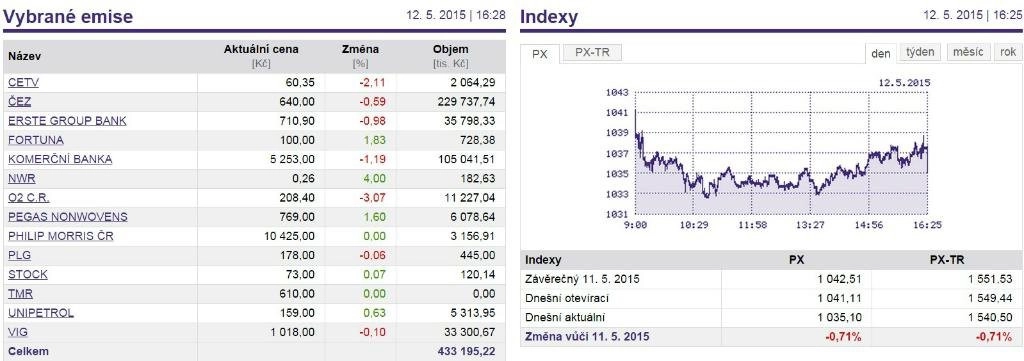The height and width of the screenshot is (361, 1024).
Task: Select the měsíc chart period
Action: (x=968, y=52)
